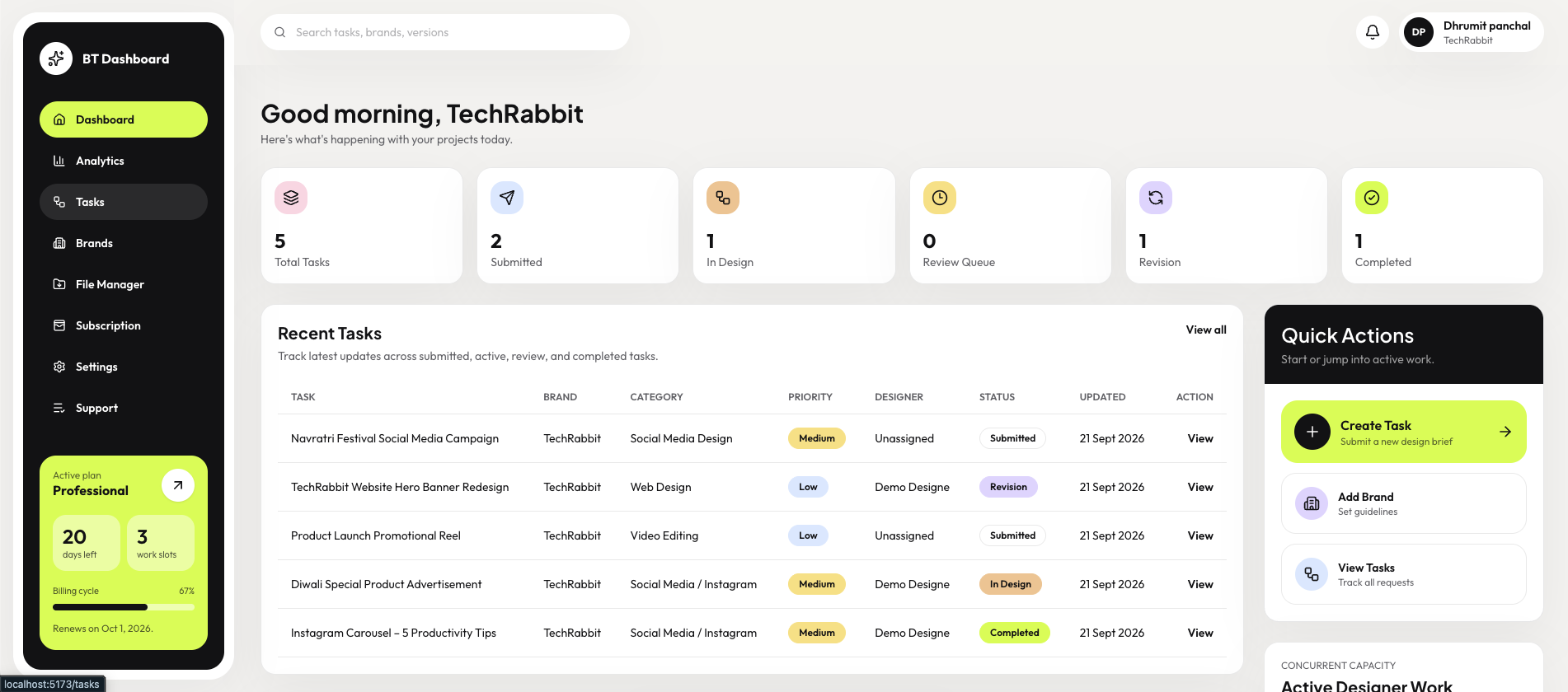Click the BT Dashboard logo icon
Image resolution: width=1568 pixels, height=692 pixels.
[56, 58]
